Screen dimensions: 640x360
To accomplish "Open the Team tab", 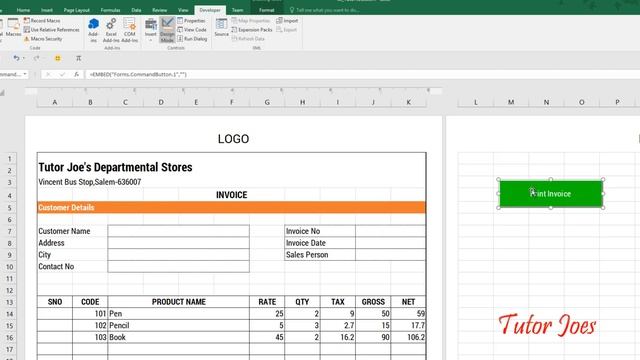I will click(238, 10).
